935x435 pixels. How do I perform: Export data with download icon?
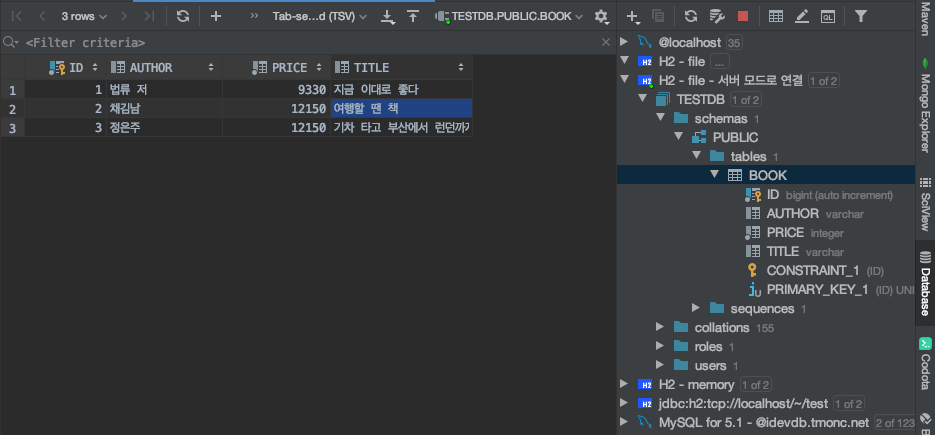click(388, 16)
